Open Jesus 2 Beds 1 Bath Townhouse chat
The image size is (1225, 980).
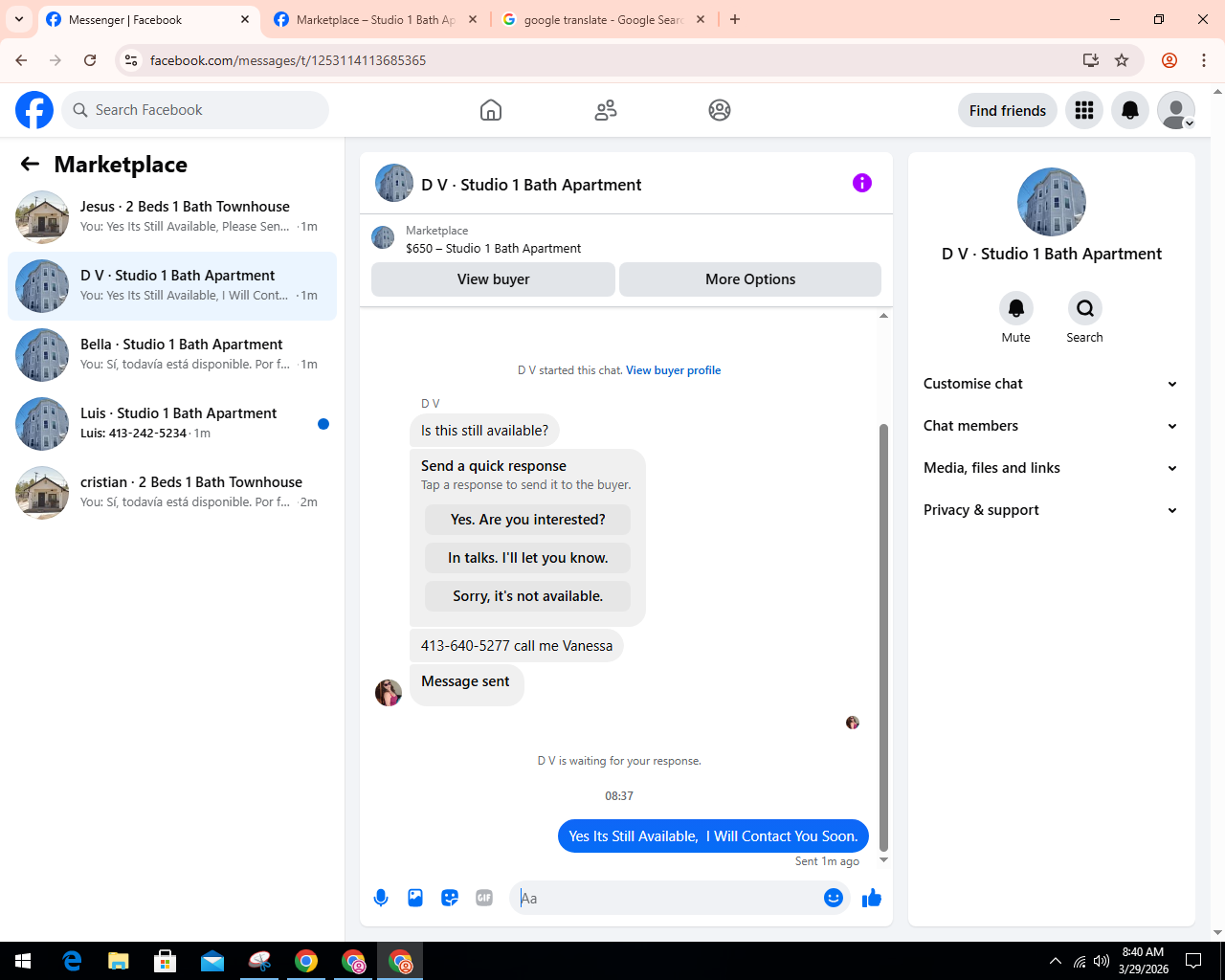point(172,217)
